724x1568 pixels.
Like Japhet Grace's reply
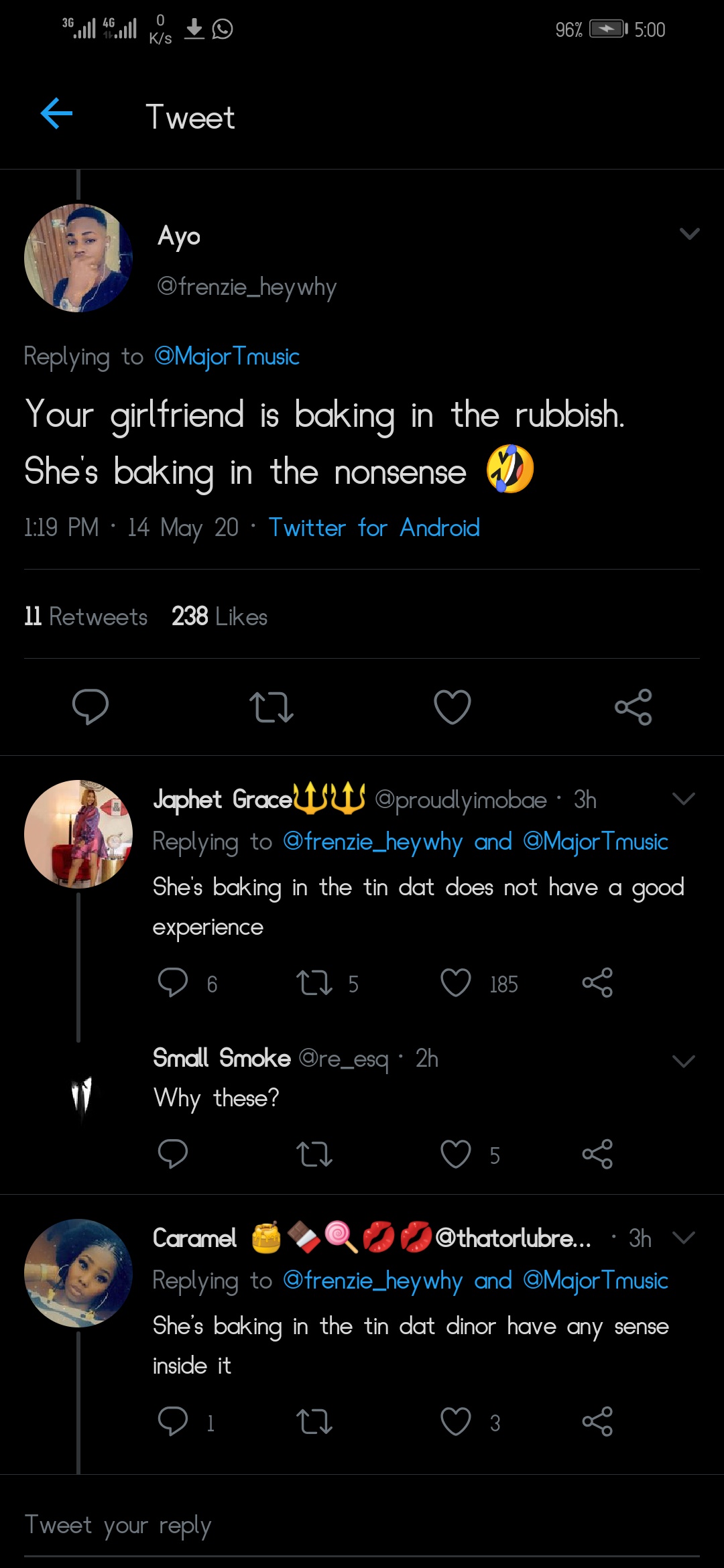(x=456, y=983)
